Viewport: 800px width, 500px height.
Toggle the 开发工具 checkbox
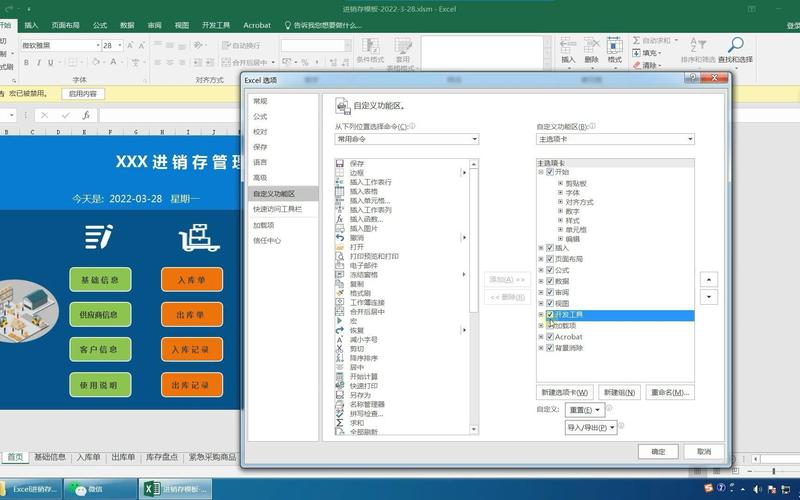coord(549,315)
